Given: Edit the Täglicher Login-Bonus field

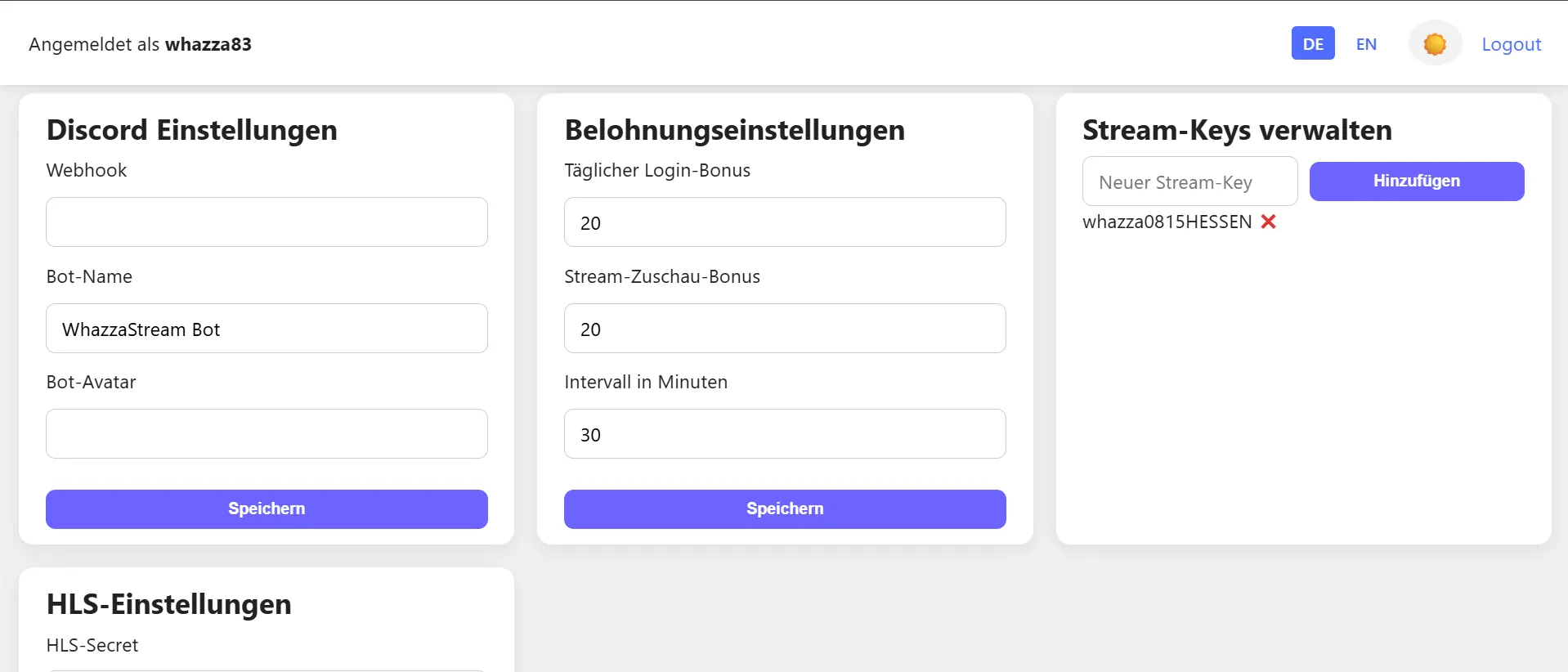Looking at the screenshot, I should click(x=785, y=222).
